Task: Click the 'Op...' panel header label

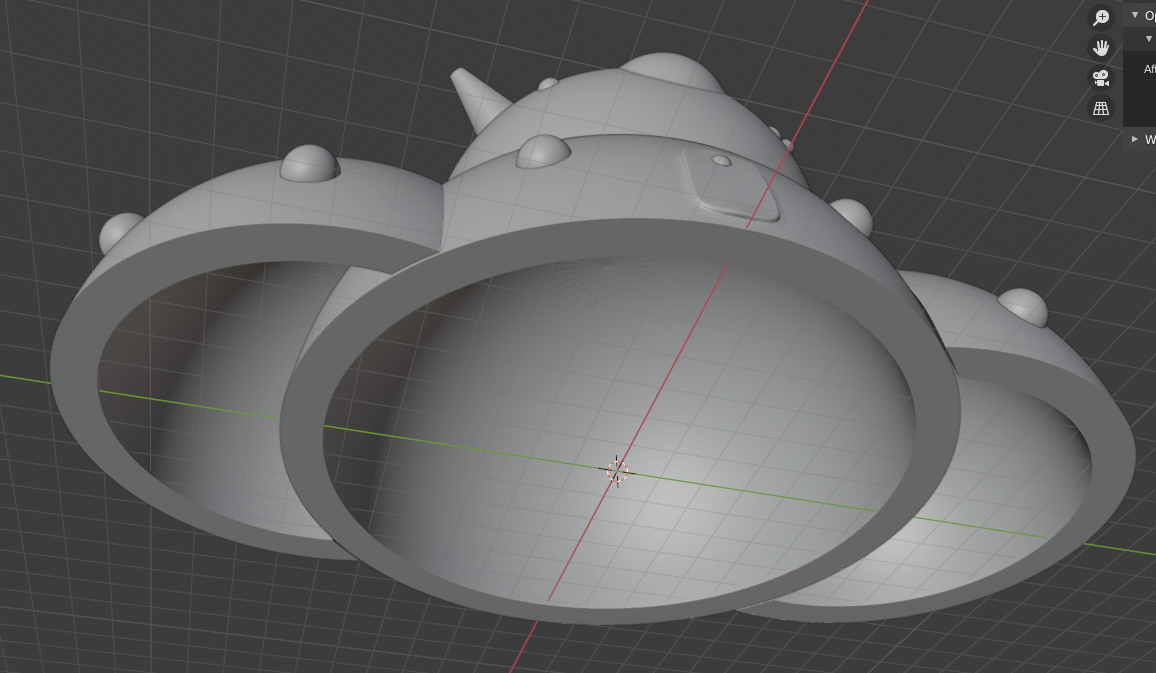Action: [x=1148, y=16]
